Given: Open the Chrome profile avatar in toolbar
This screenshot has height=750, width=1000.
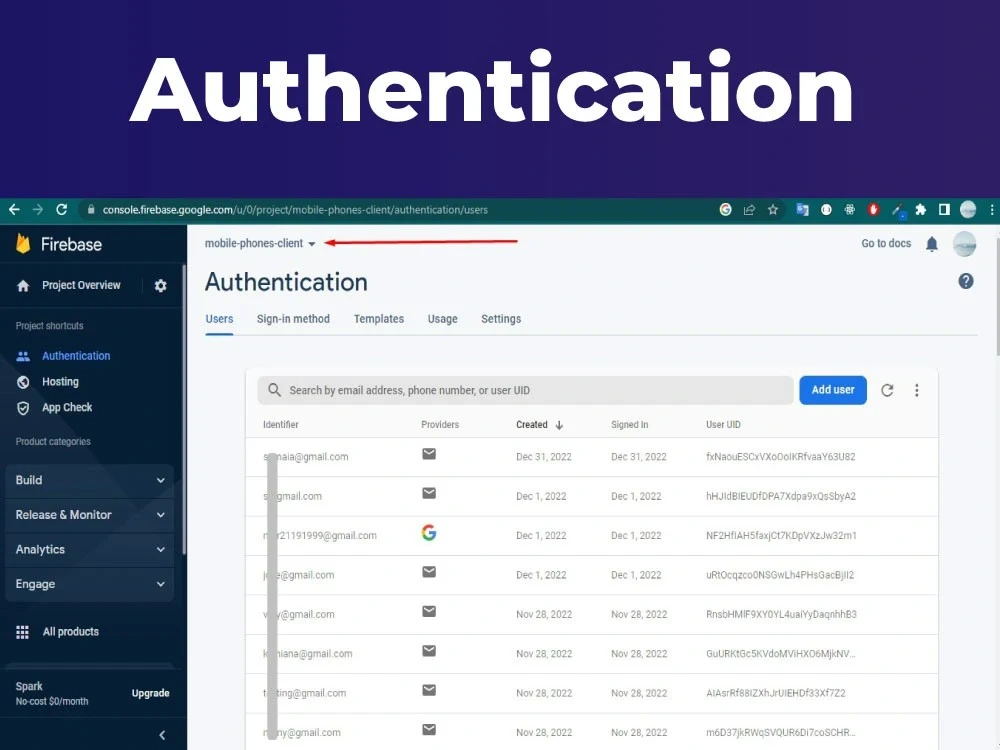Looking at the screenshot, I should pyautogui.click(x=968, y=209).
